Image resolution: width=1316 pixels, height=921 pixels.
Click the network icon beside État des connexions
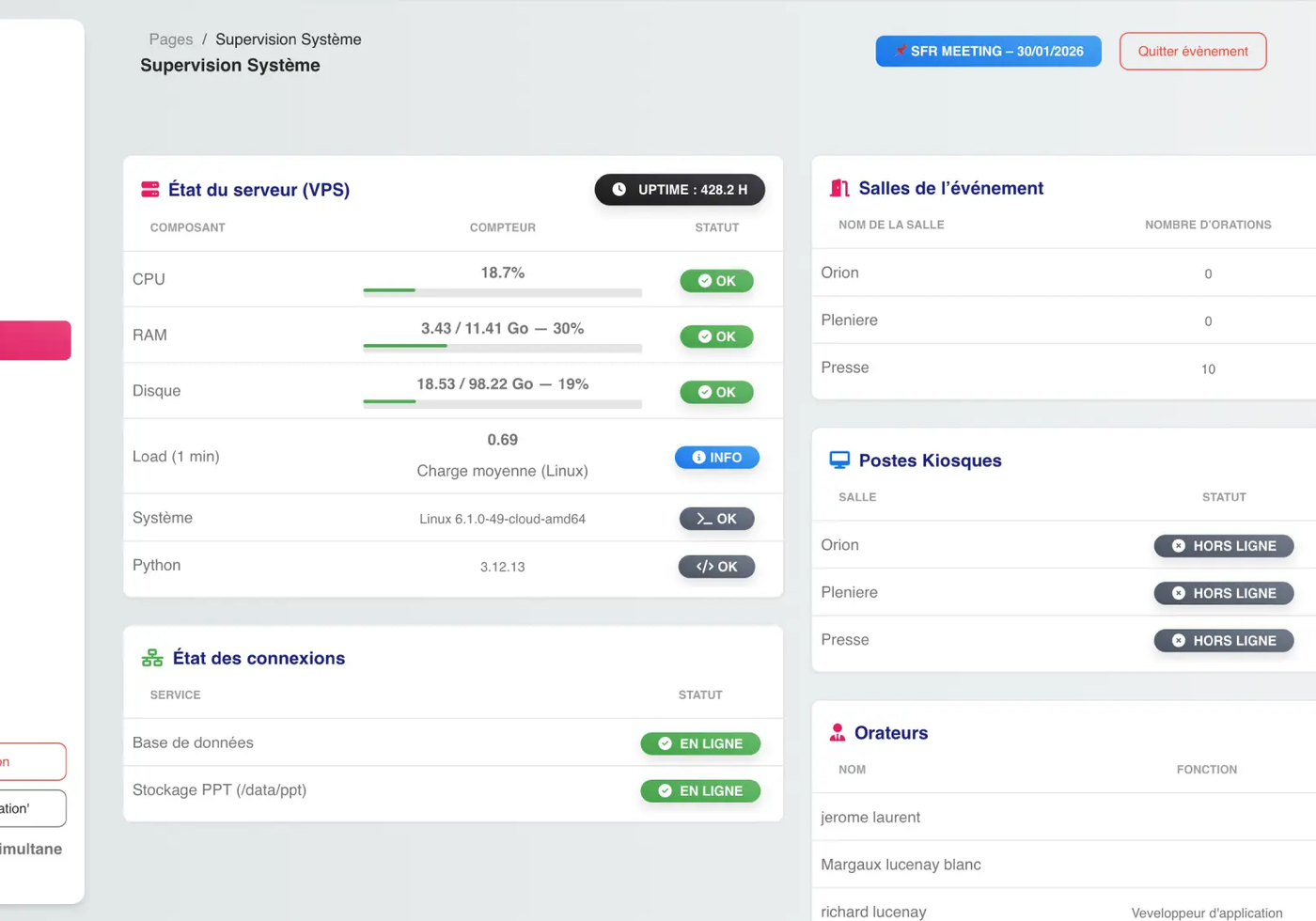click(152, 658)
